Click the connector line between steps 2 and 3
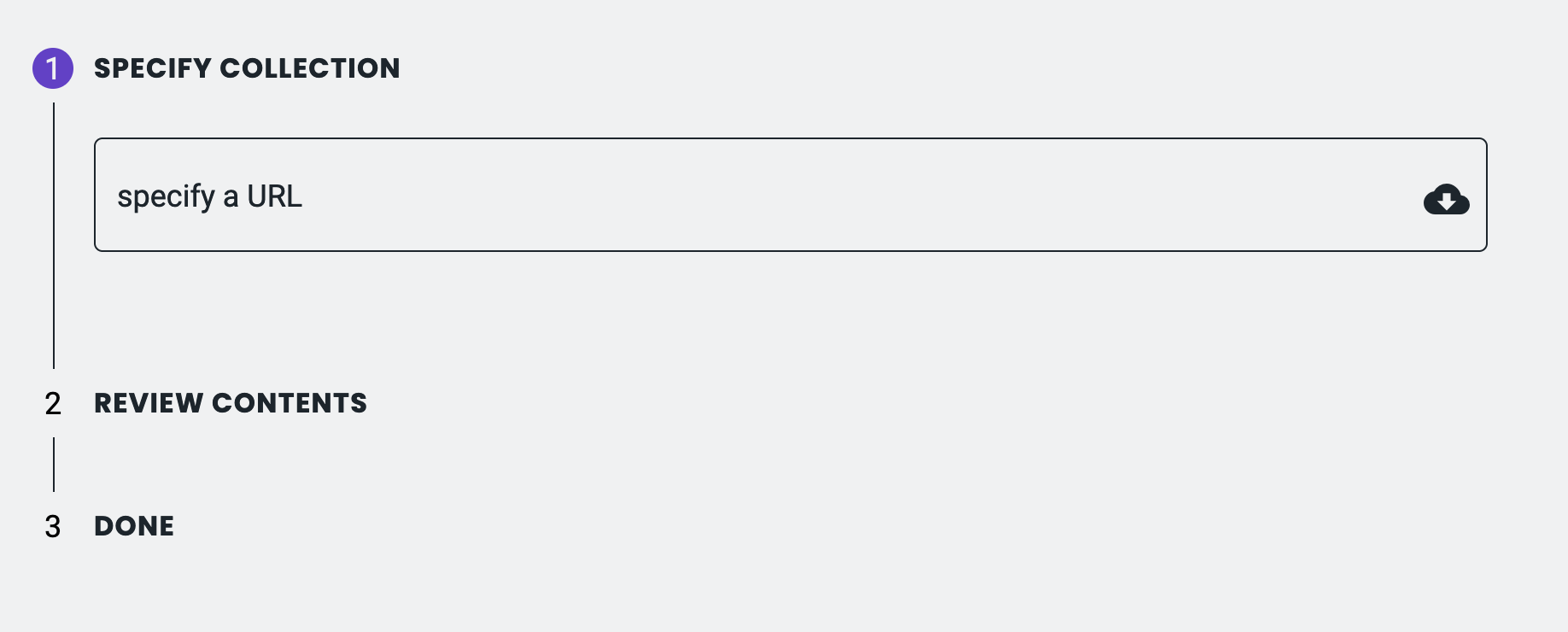 (56, 465)
